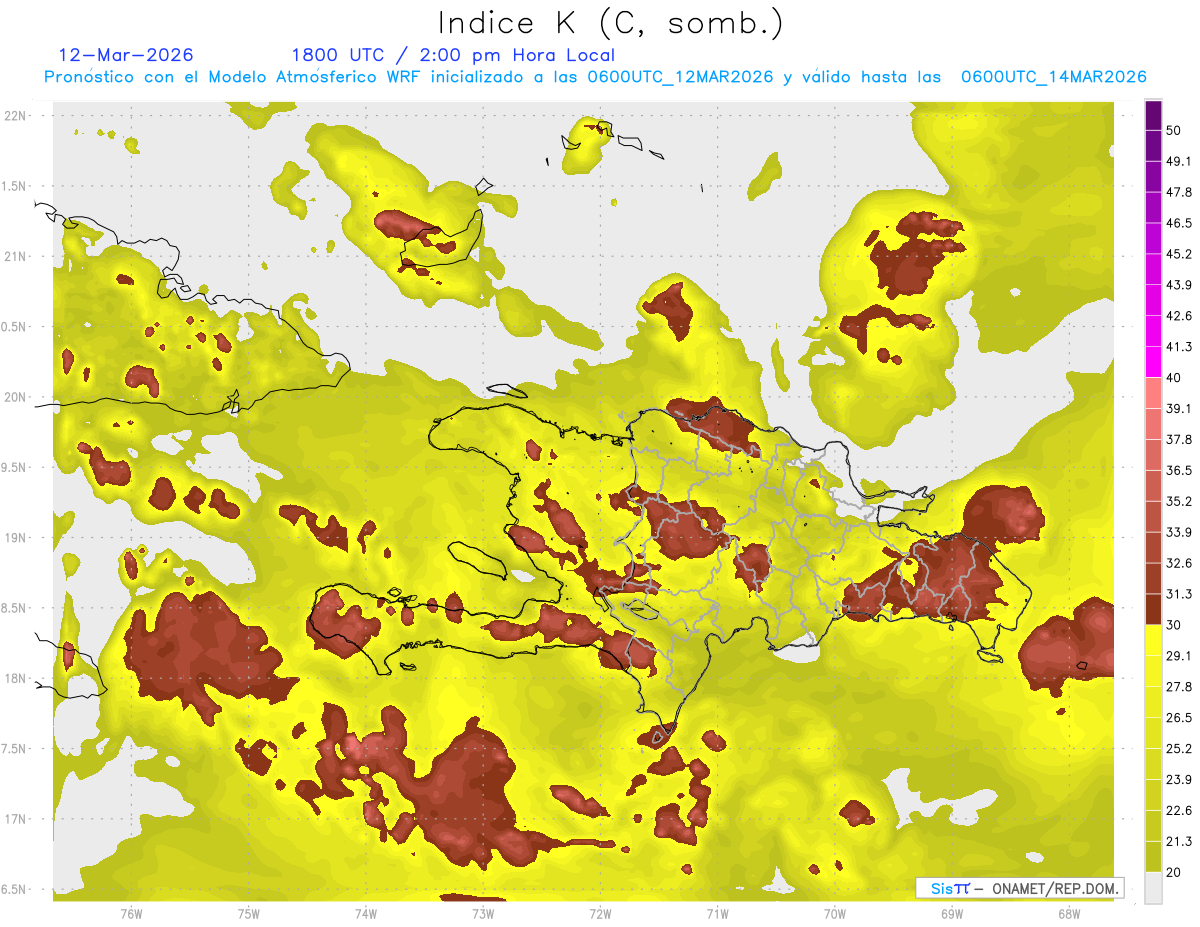The height and width of the screenshot is (927, 1200).
Task: Click the "23.9" color scale value
Action: tap(1179, 779)
